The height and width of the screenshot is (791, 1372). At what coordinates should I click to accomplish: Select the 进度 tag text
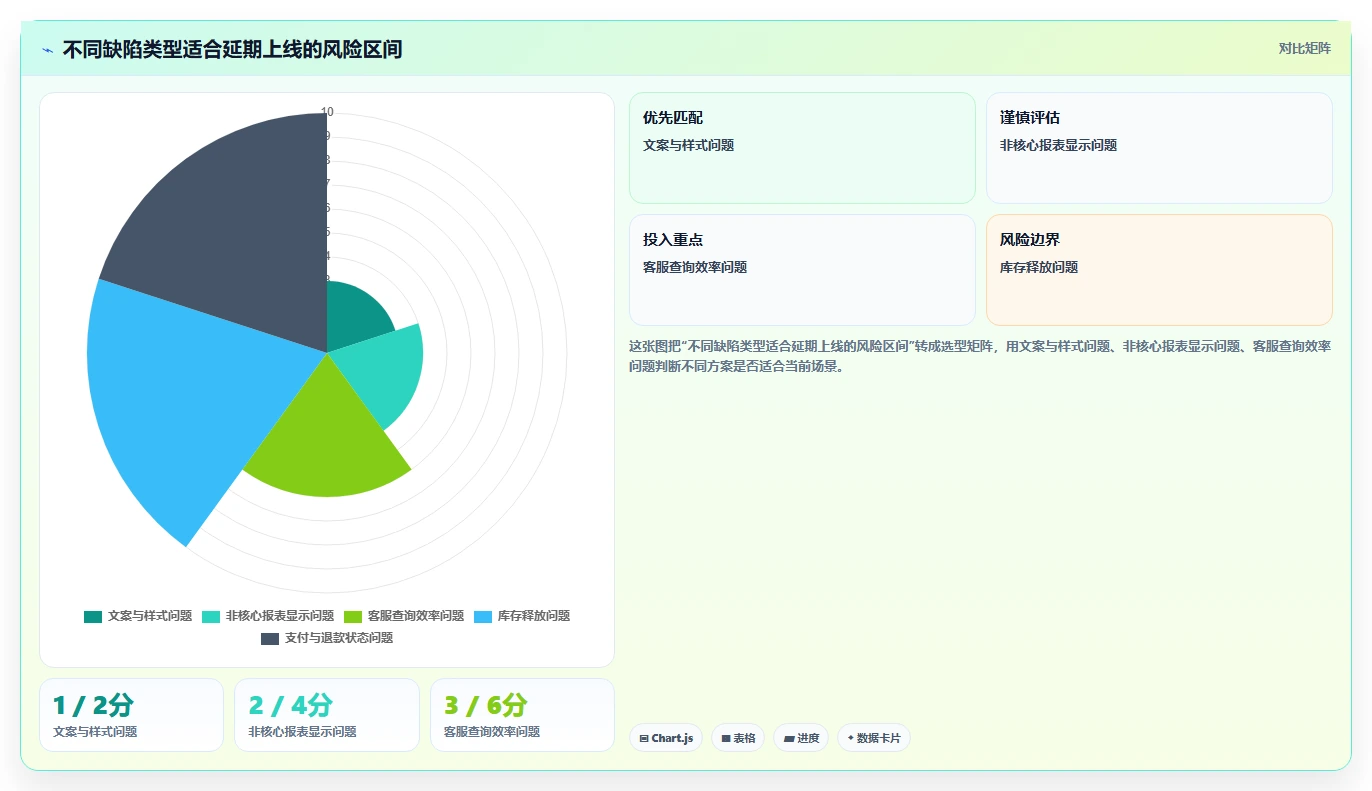[808, 738]
